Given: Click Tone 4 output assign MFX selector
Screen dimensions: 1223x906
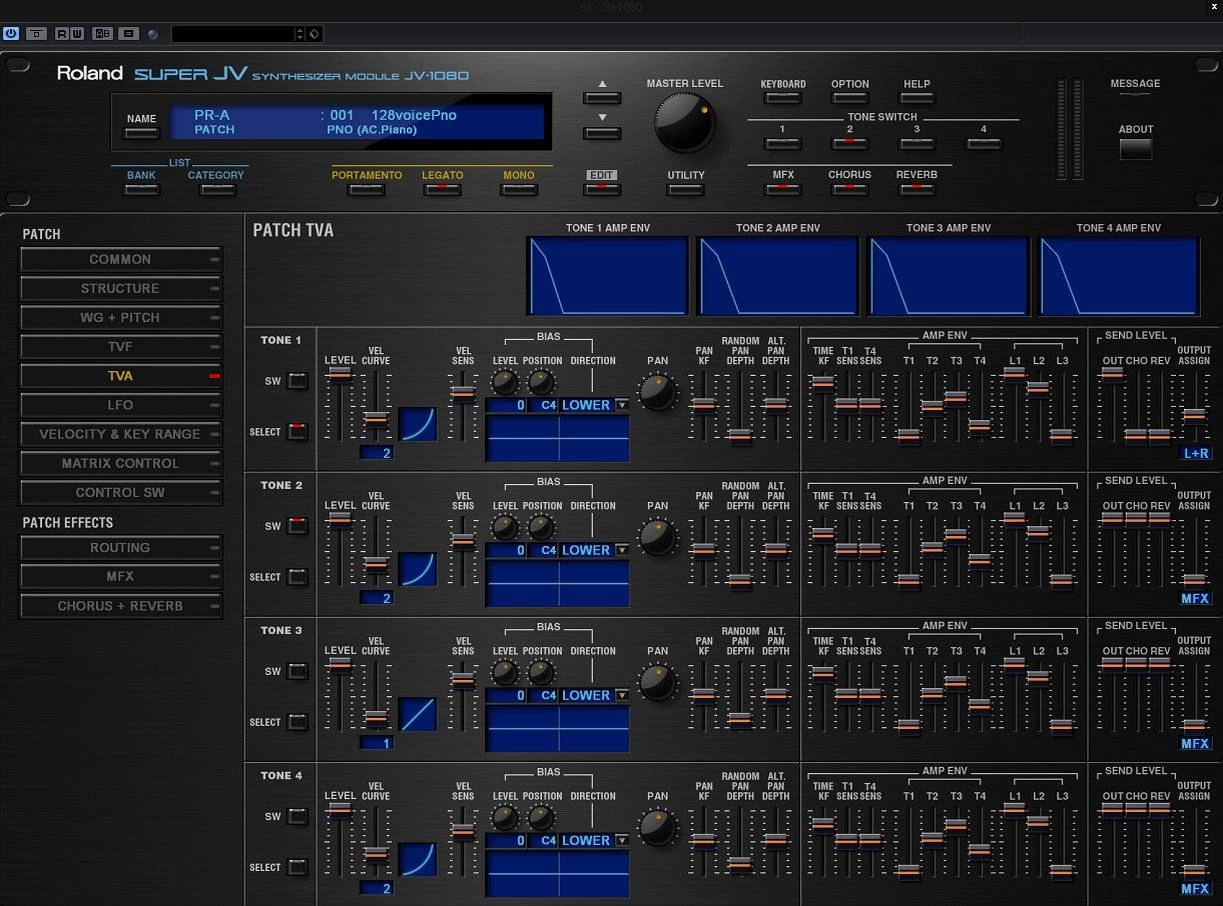Looking at the screenshot, I should 1196,889.
